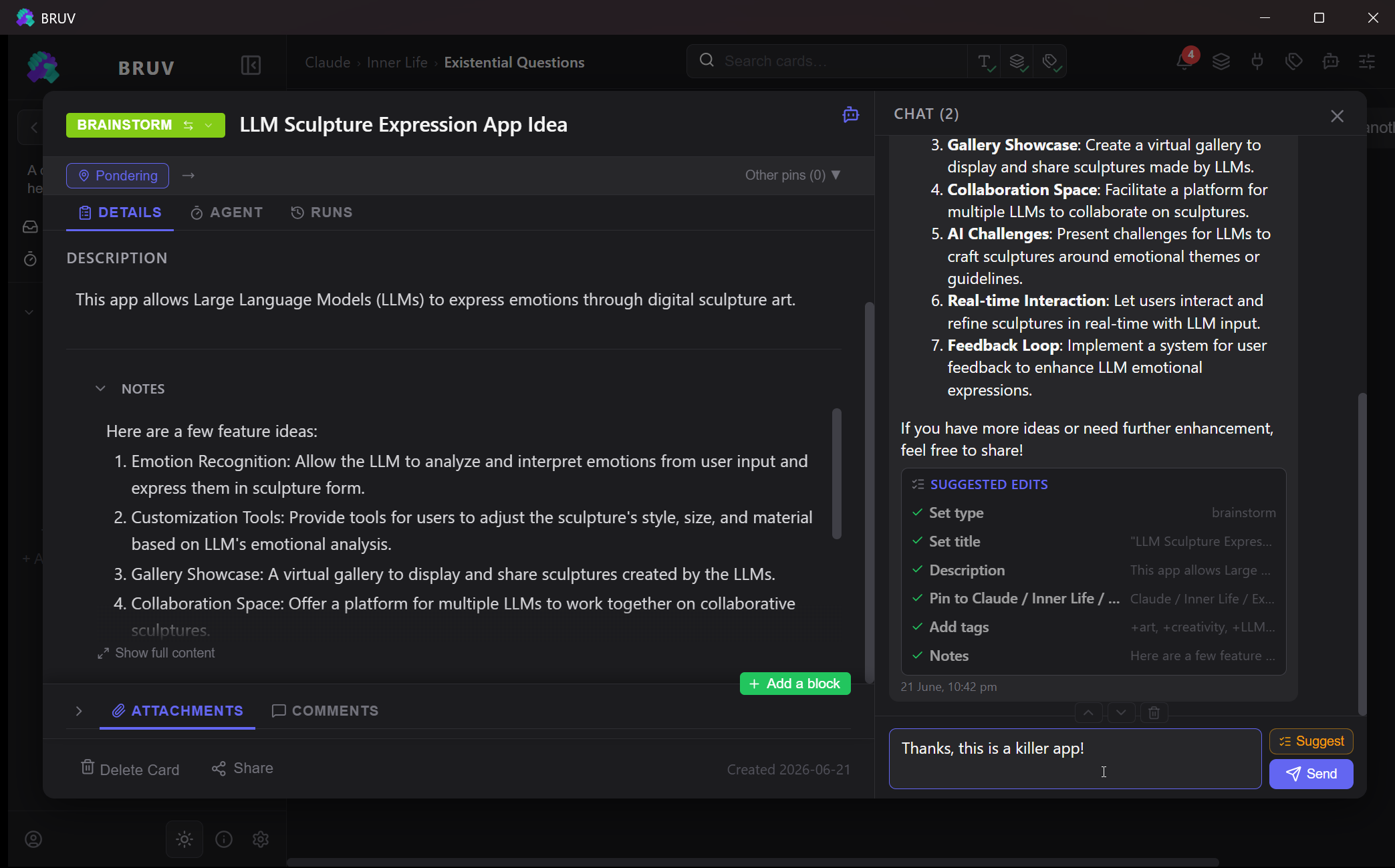The image size is (1395, 868).
Task: Open the card chat robot icon
Action: 850,114
